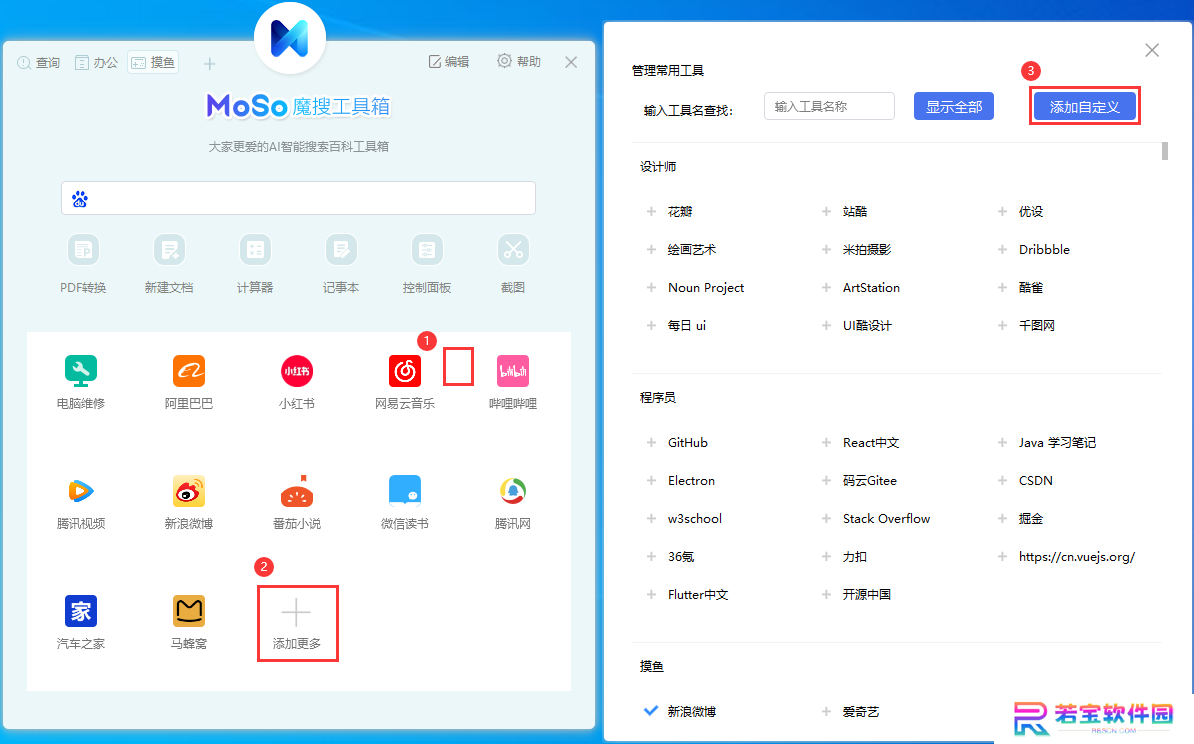Click the Baidu paw search engine icon
The width and height of the screenshot is (1194, 744).
click(80, 199)
